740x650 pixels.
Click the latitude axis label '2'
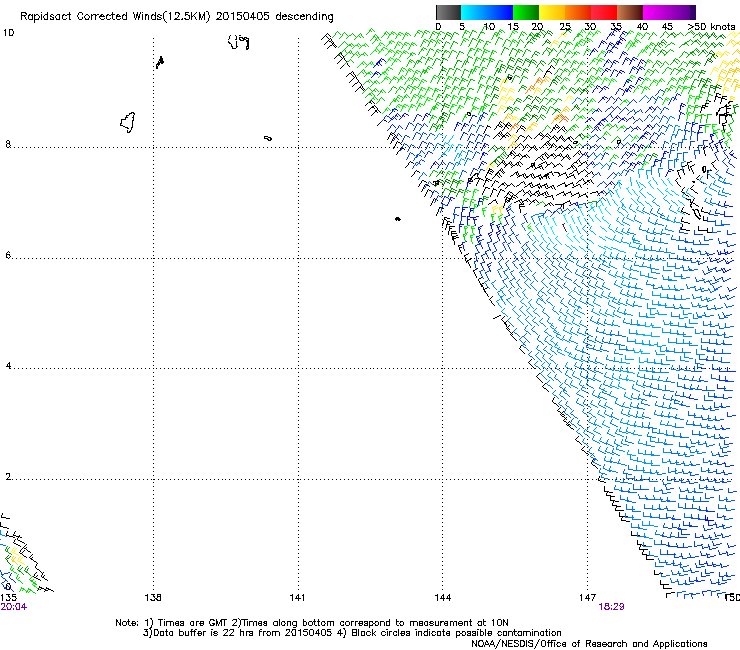8,477
